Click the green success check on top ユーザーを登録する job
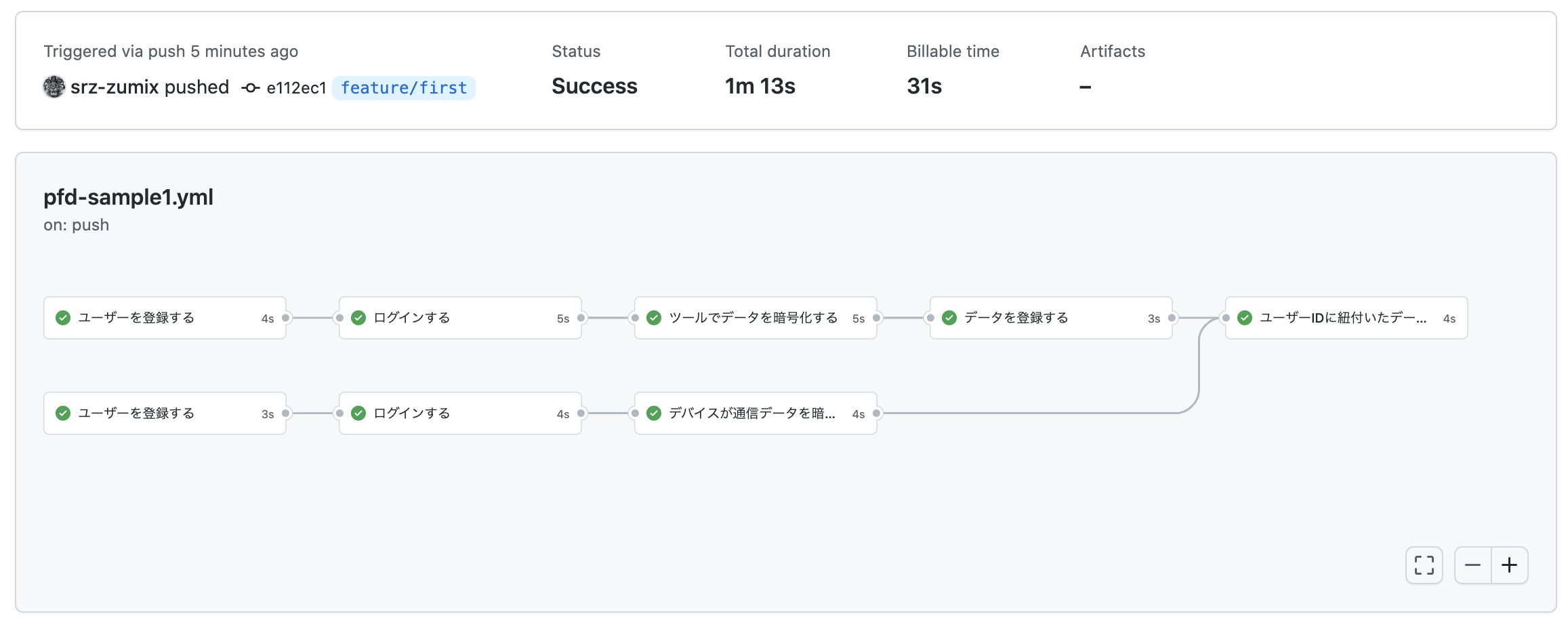 pos(62,316)
